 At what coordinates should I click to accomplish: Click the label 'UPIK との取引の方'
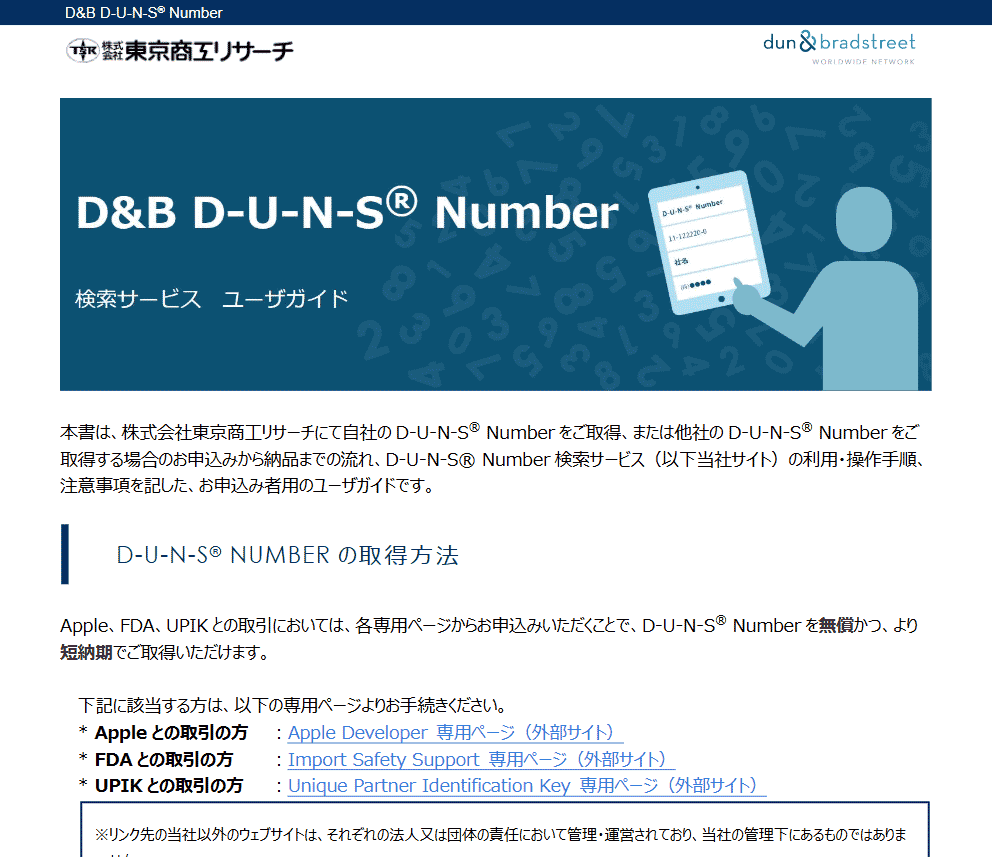(169, 786)
